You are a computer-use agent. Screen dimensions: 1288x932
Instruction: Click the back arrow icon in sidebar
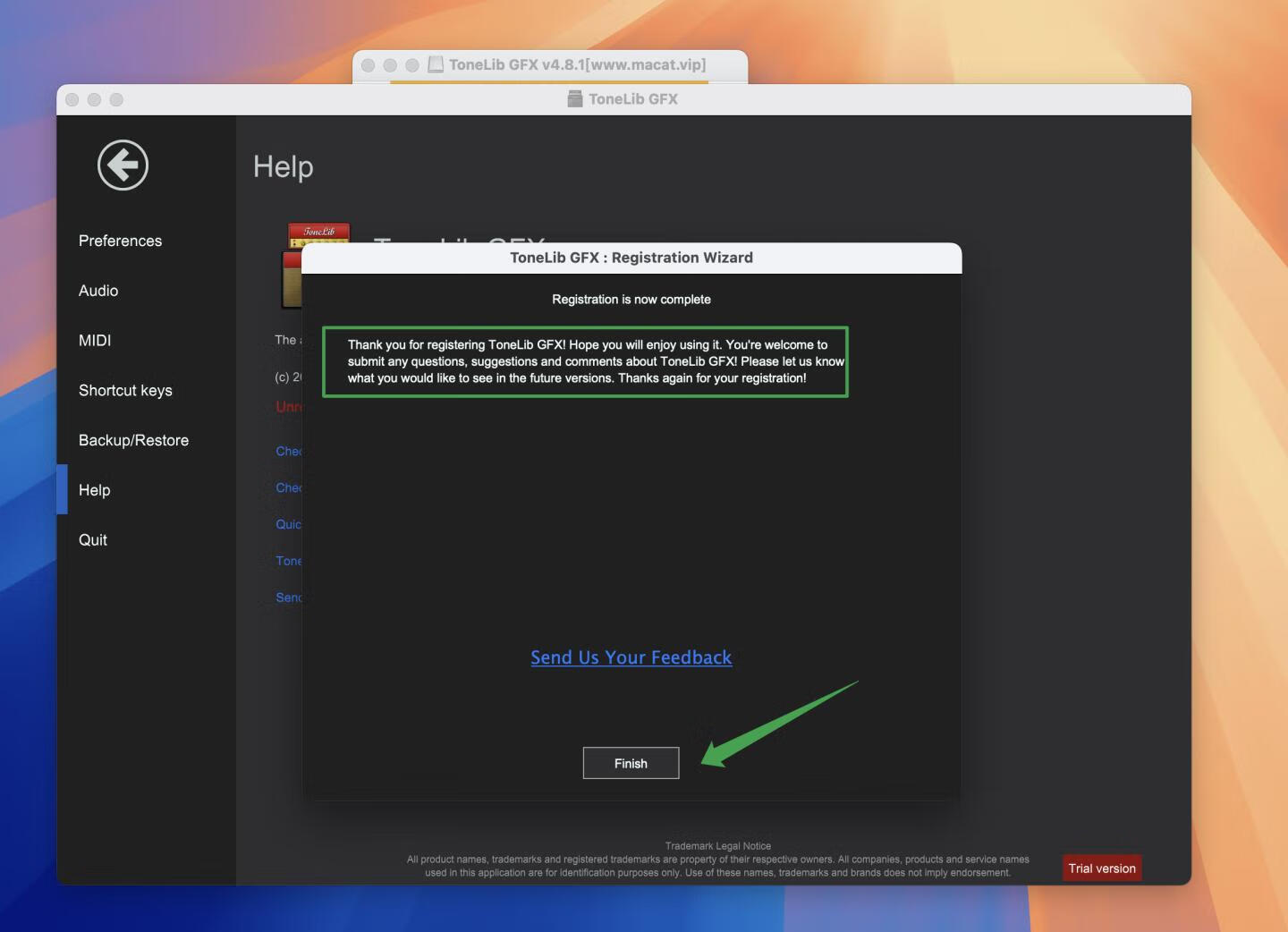[x=123, y=165]
